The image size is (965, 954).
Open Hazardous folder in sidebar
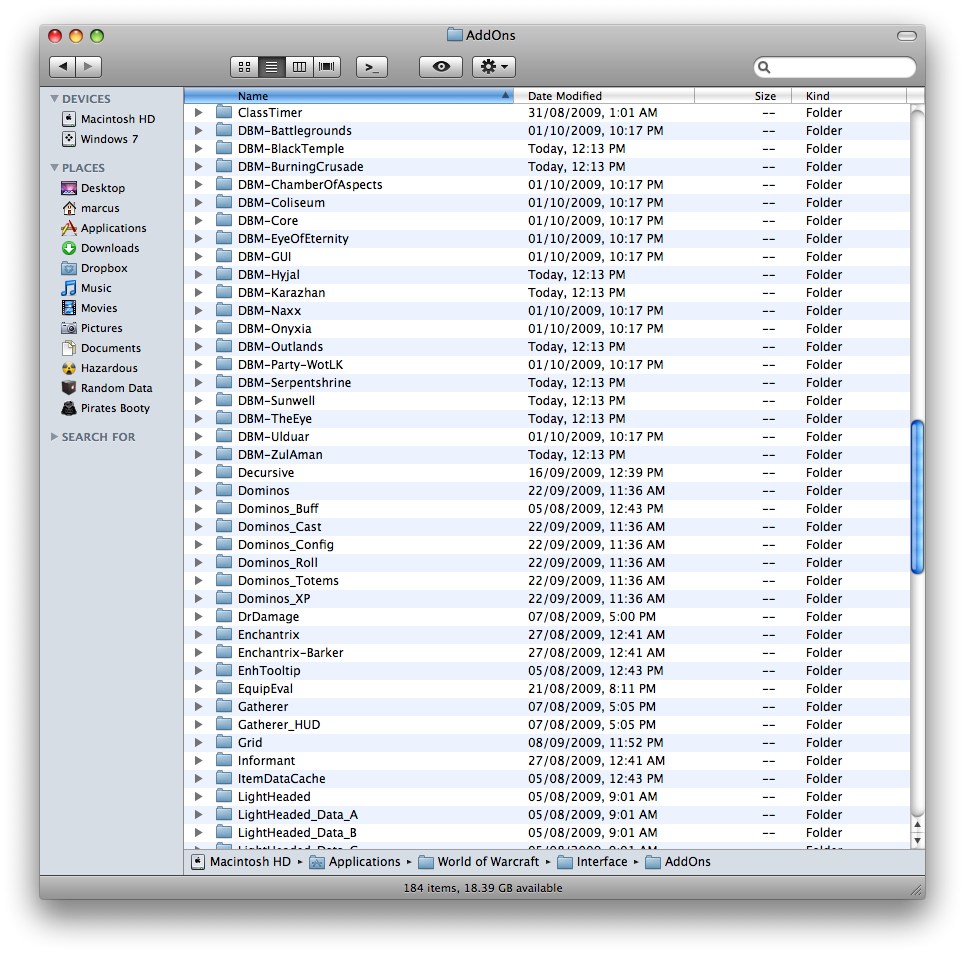coord(100,368)
